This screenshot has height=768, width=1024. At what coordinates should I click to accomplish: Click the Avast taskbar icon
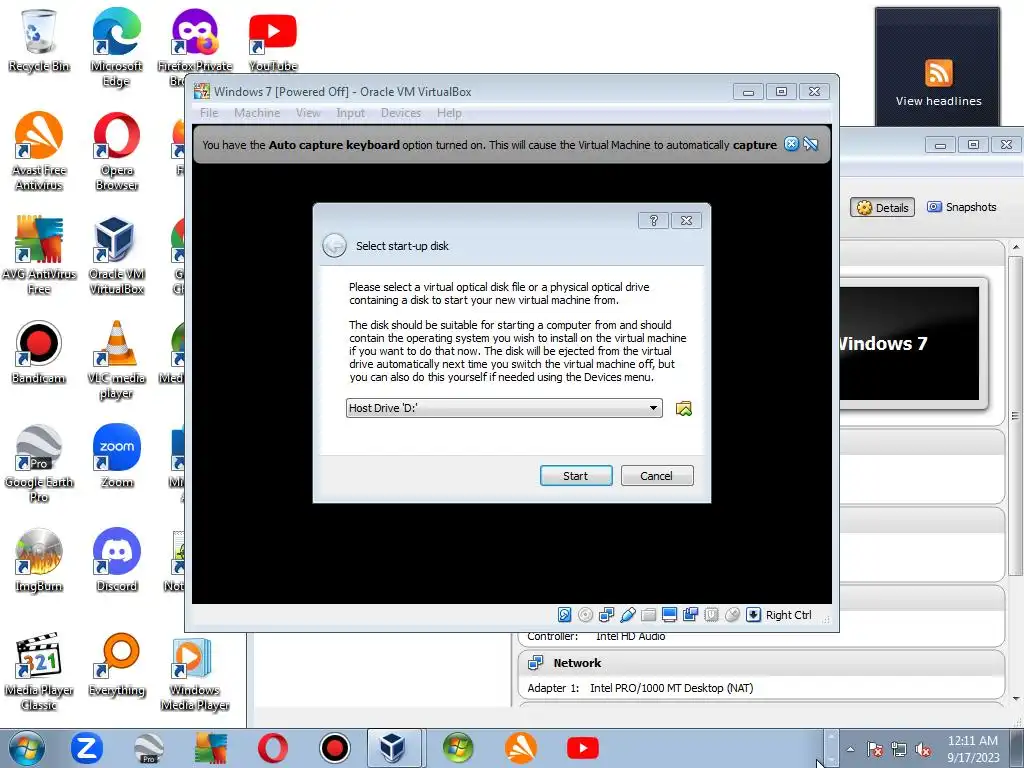pos(520,748)
